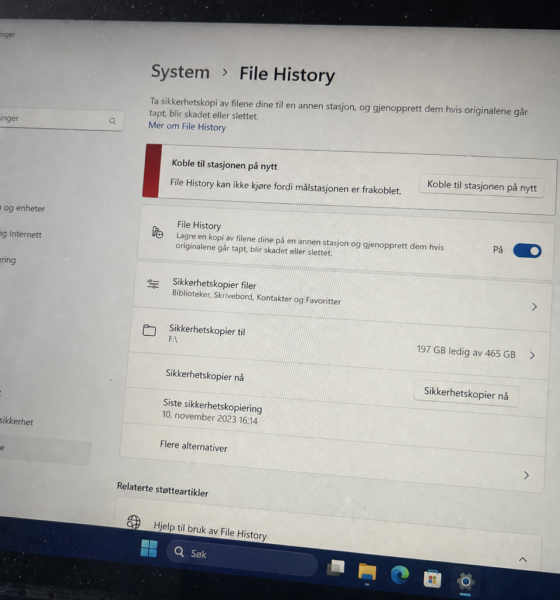Select the 'og enheter' sidebar item

(x=23, y=208)
